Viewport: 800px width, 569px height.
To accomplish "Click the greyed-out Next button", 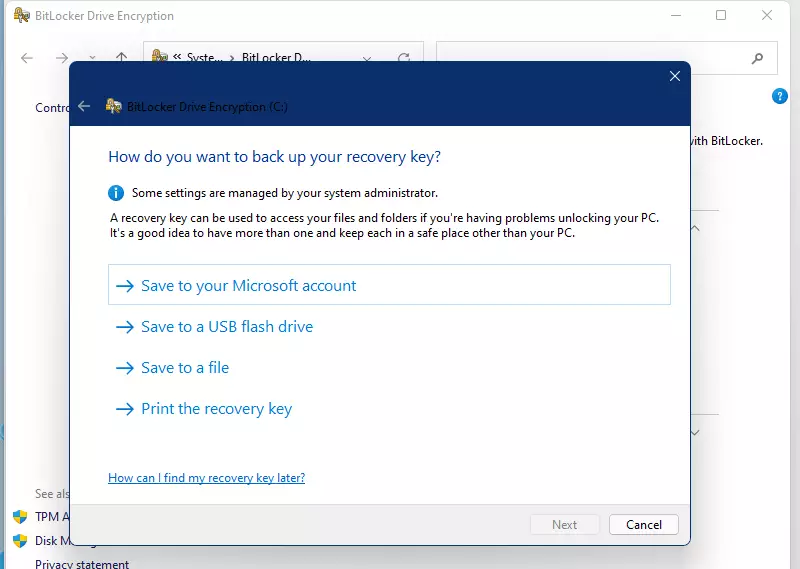I will coord(564,525).
